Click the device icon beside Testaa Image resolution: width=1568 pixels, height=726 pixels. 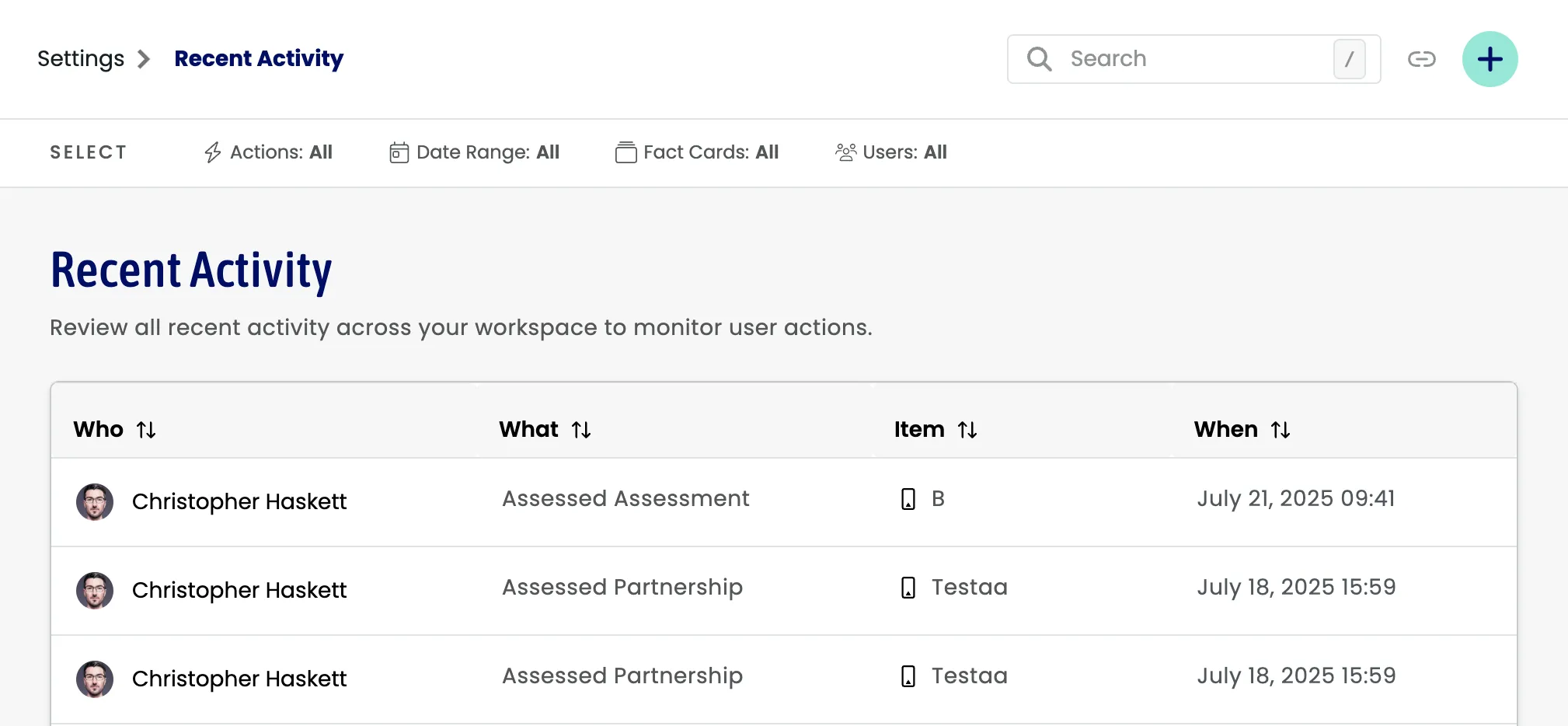[x=908, y=588]
